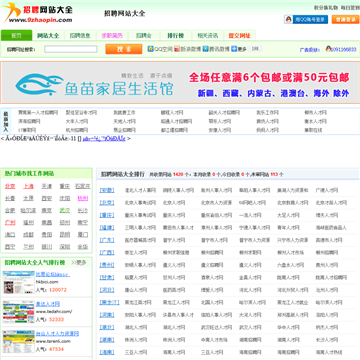The width and height of the screenshot is (360, 360).
Task: Click the orange 搜索 button
Action: point(124,49)
